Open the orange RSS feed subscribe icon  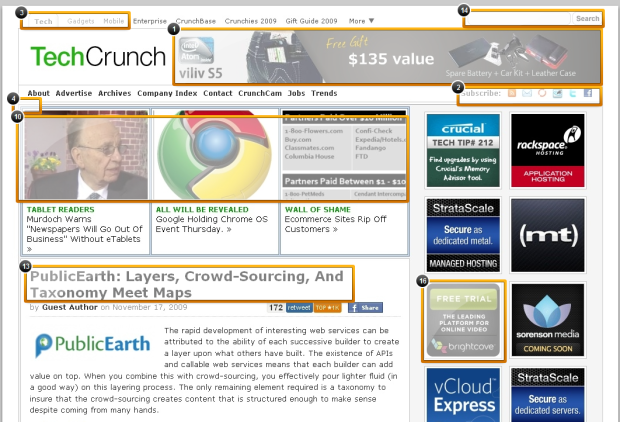pyautogui.click(x=512, y=93)
